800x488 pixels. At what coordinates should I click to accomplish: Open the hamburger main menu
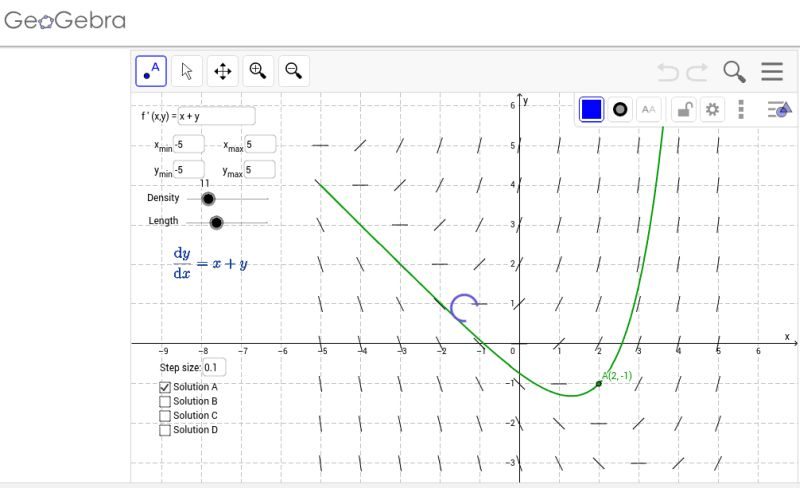772,71
